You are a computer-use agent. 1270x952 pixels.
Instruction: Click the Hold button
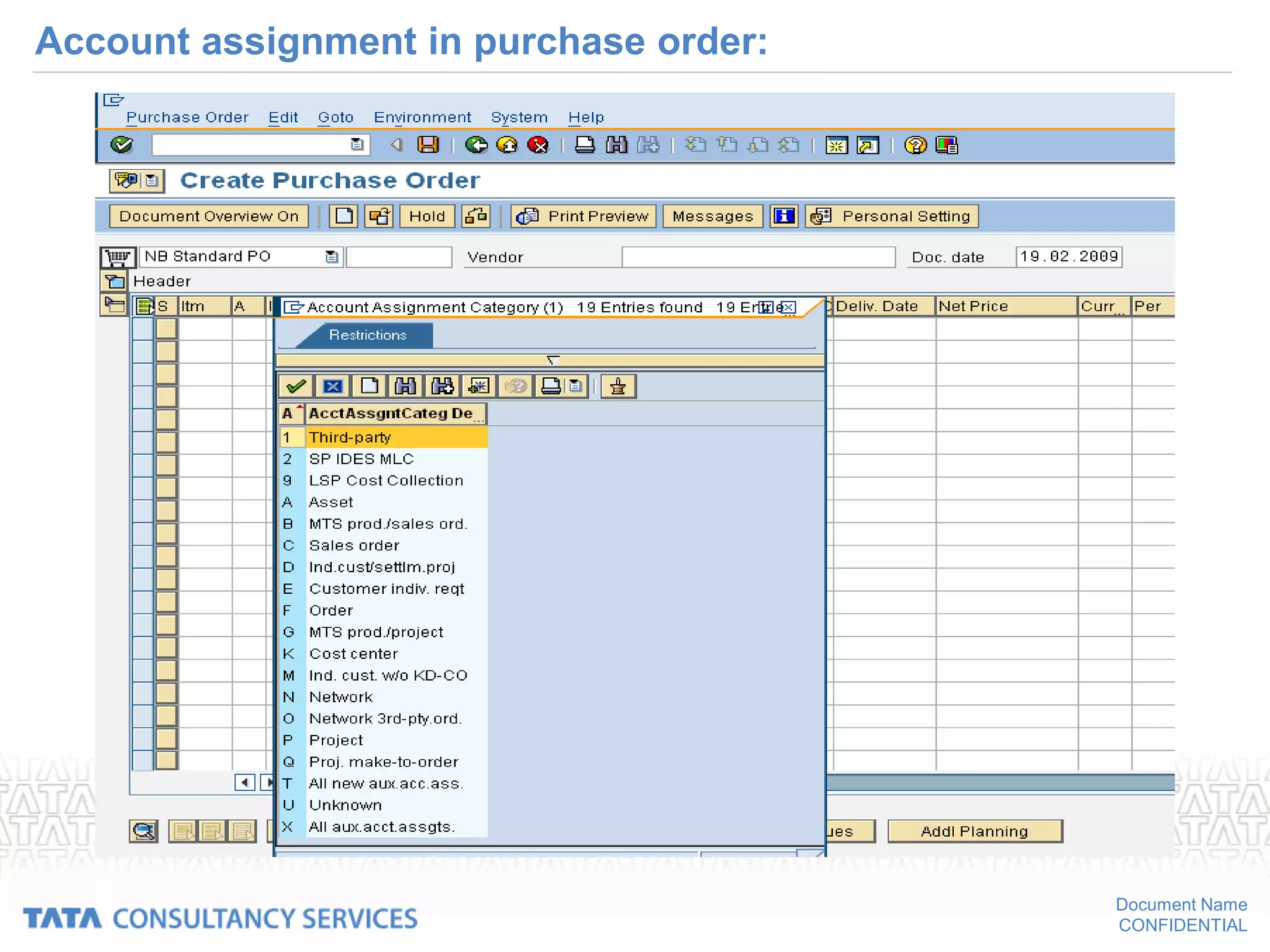tap(427, 216)
